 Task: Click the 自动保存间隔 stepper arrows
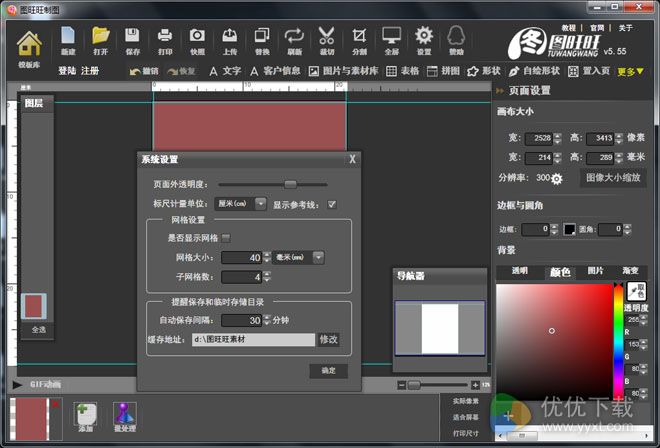click(x=266, y=320)
